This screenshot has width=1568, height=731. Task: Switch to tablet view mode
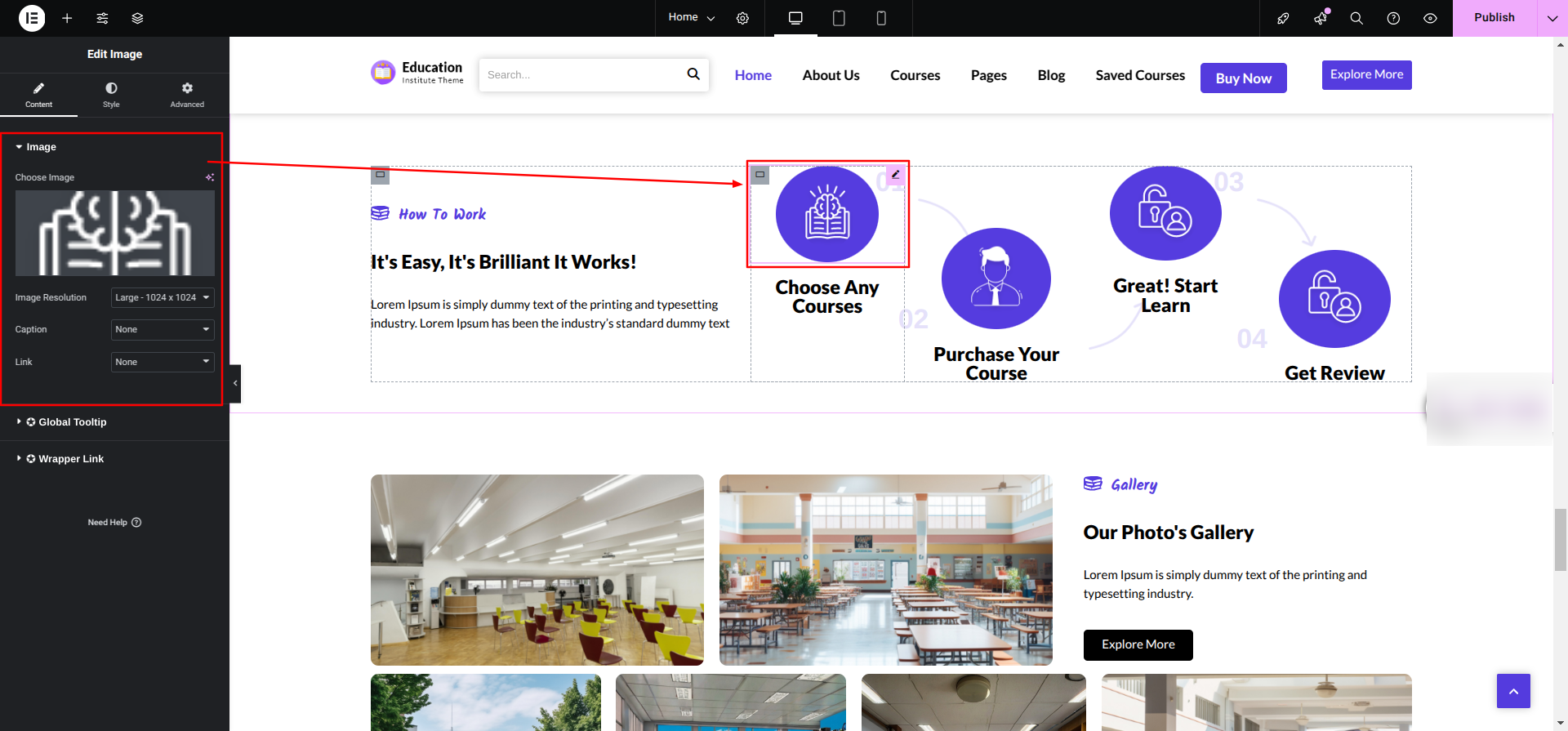[x=839, y=18]
